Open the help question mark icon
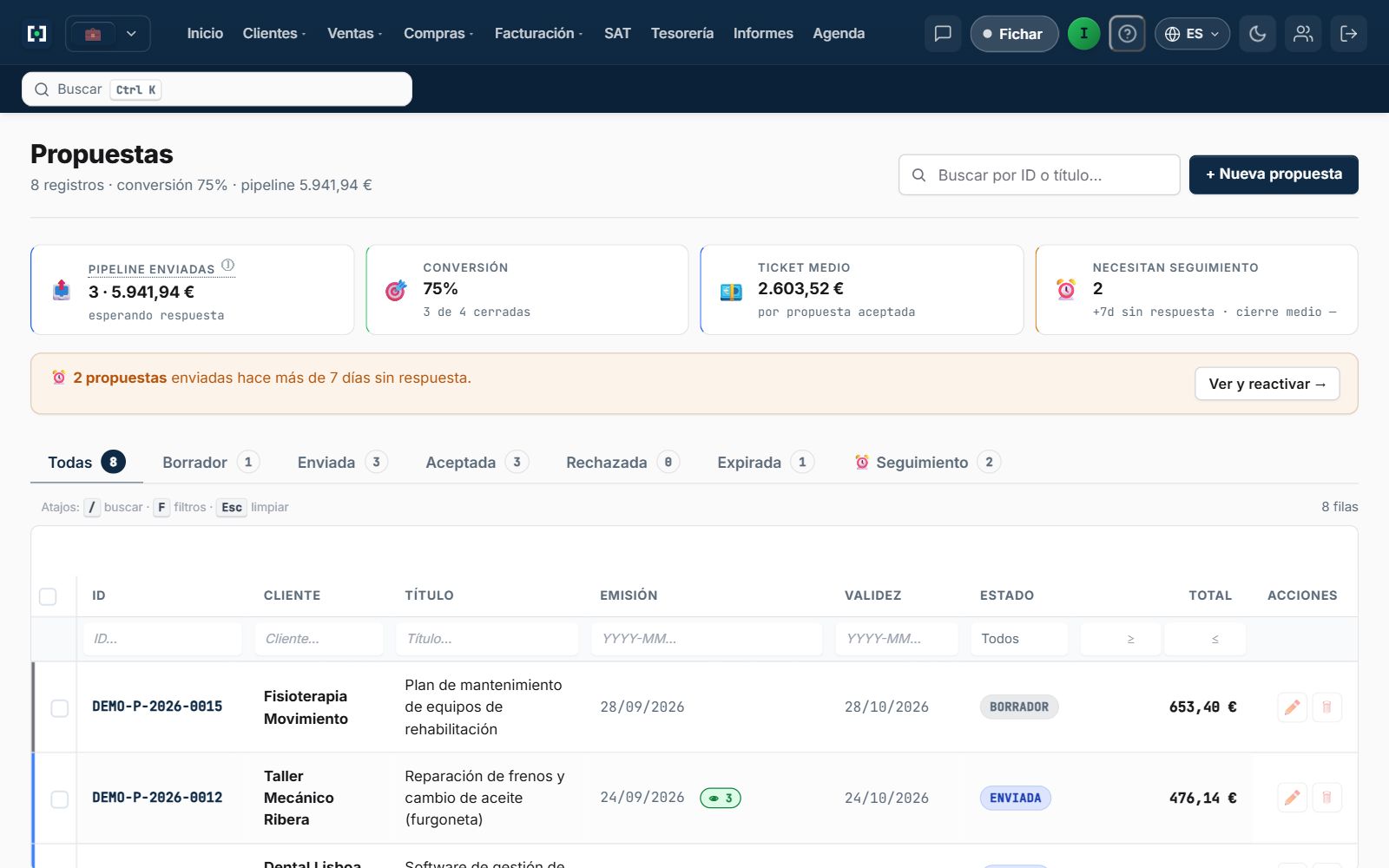 [x=1127, y=34]
